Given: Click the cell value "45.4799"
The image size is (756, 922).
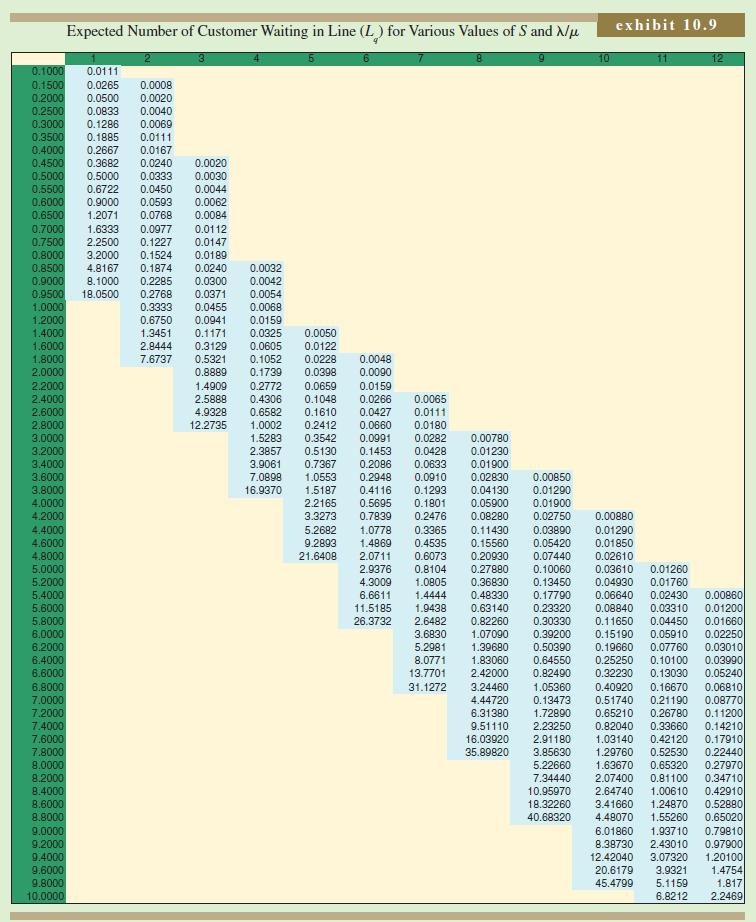Looking at the screenshot, I should click(x=614, y=883).
